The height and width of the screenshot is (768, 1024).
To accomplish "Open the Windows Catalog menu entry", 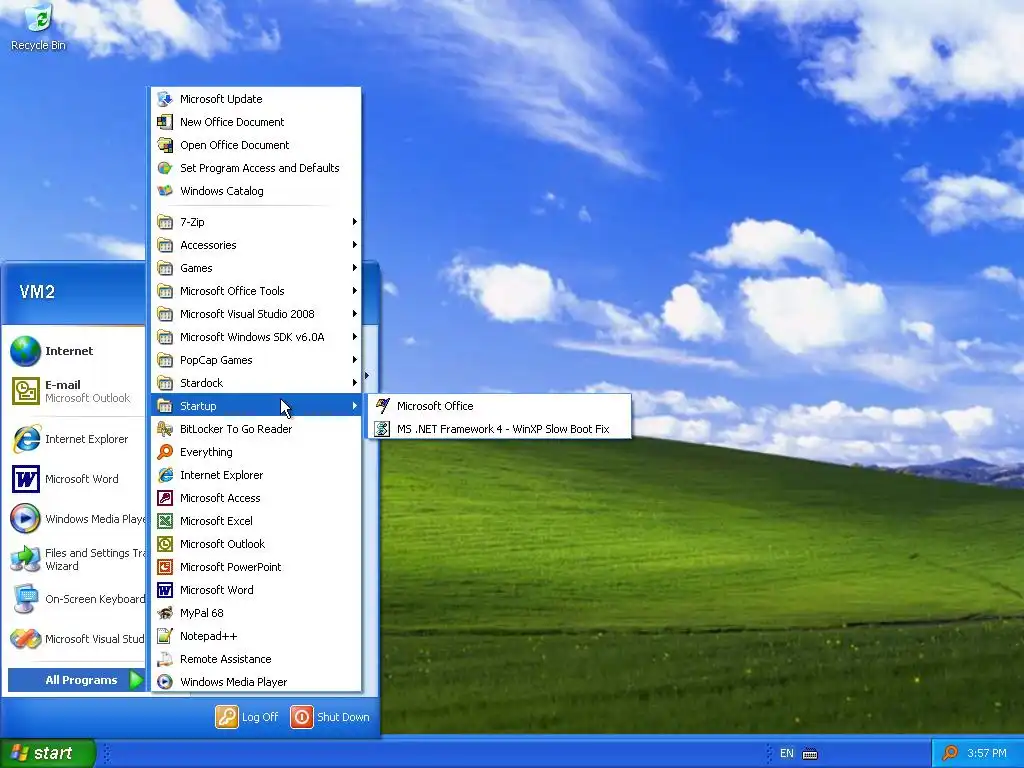I will (256, 191).
